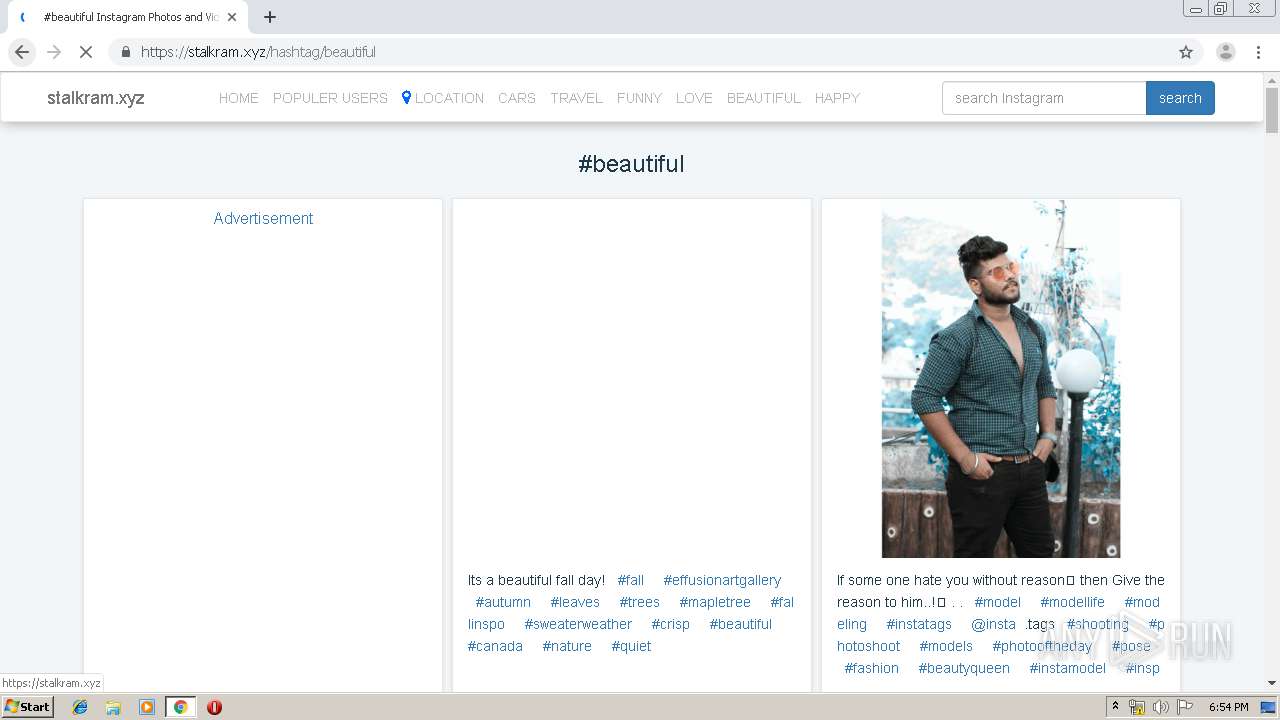
Task: Open a new tab with plus button
Action: click(x=270, y=17)
